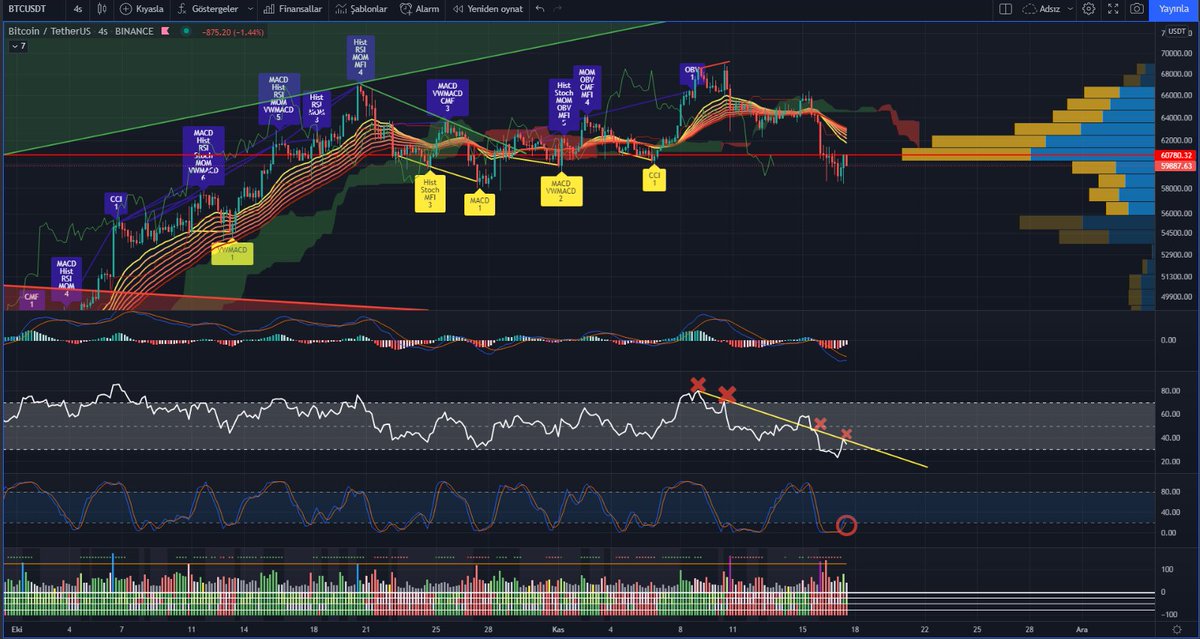Screen dimensions: 1200x639
Task: Take a chart snapshot with camera icon
Action: coord(1137,9)
